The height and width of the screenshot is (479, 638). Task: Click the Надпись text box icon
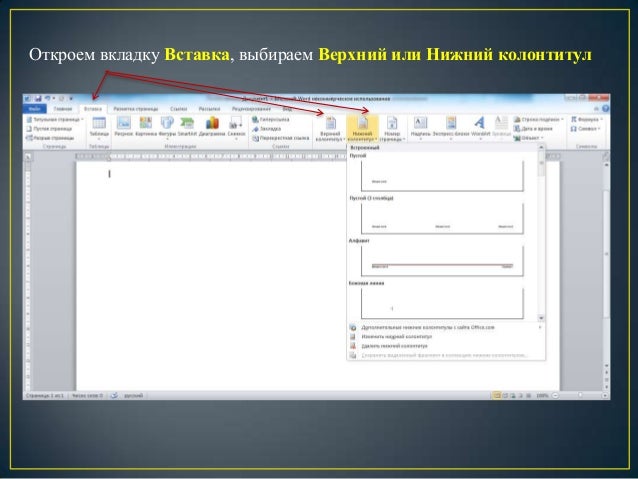pyautogui.click(x=420, y=127)
